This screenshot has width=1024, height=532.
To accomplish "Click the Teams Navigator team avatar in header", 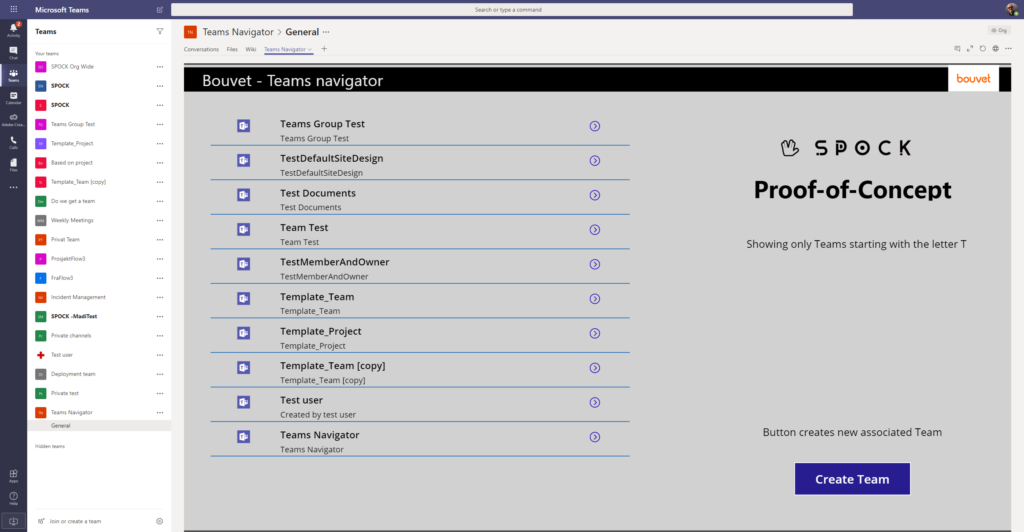I will click(190, 32).
